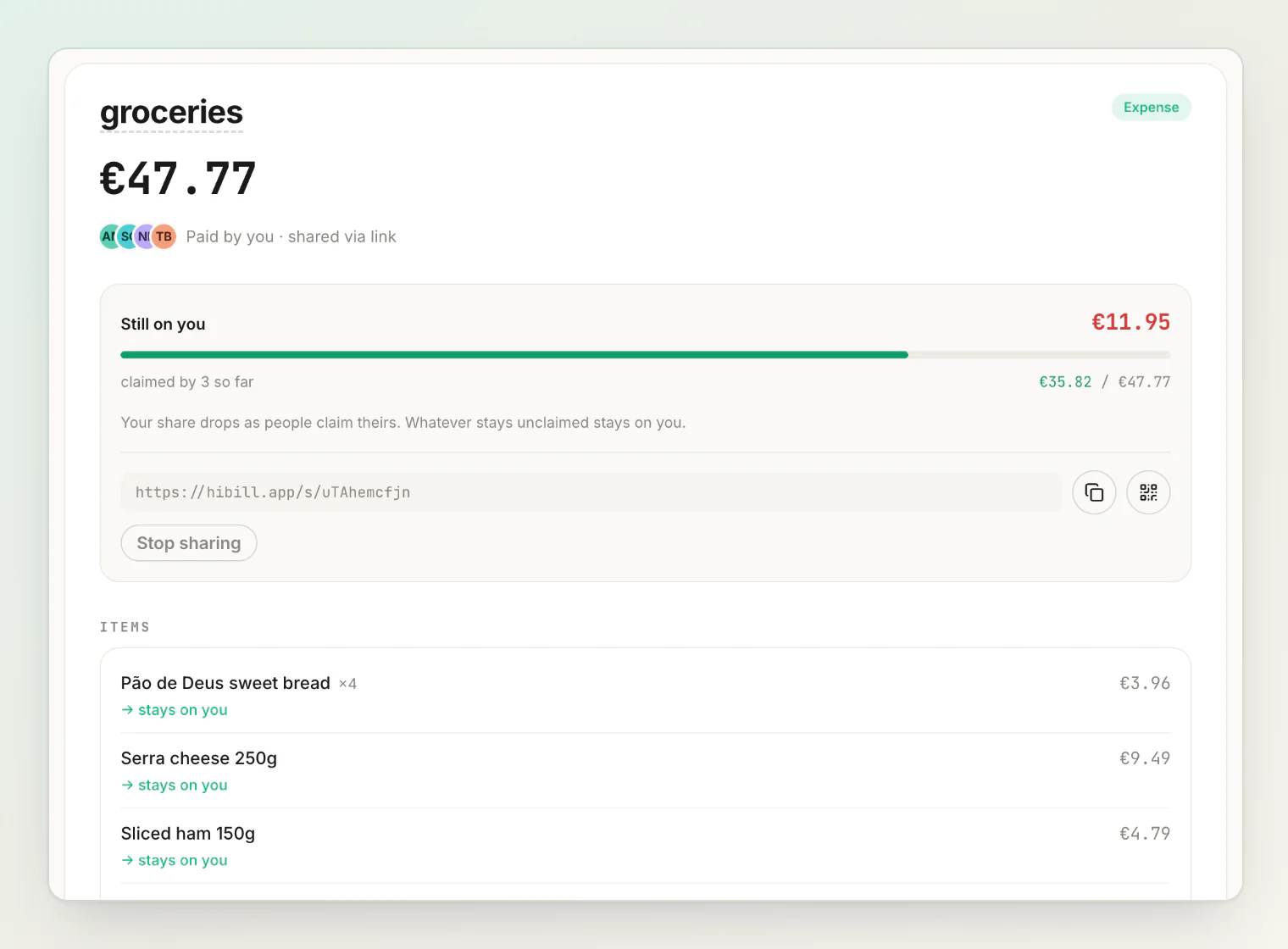The image size is (1288, 949).
Task: Click the ×4 quantity next to sweet bread
Action: click(x=347, y=684)
